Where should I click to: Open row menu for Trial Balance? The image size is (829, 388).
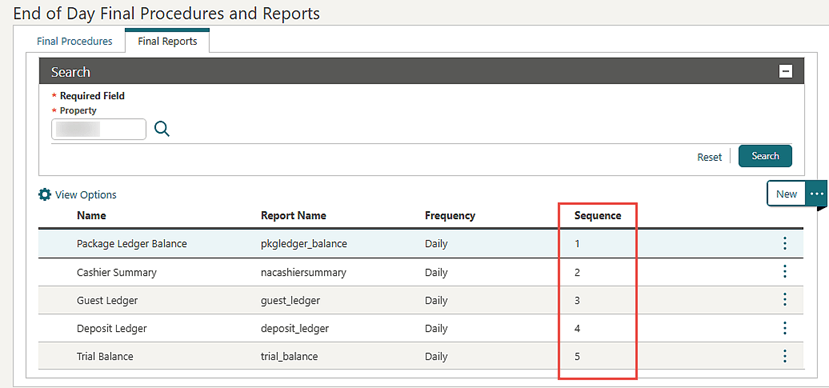pos(785,356)
